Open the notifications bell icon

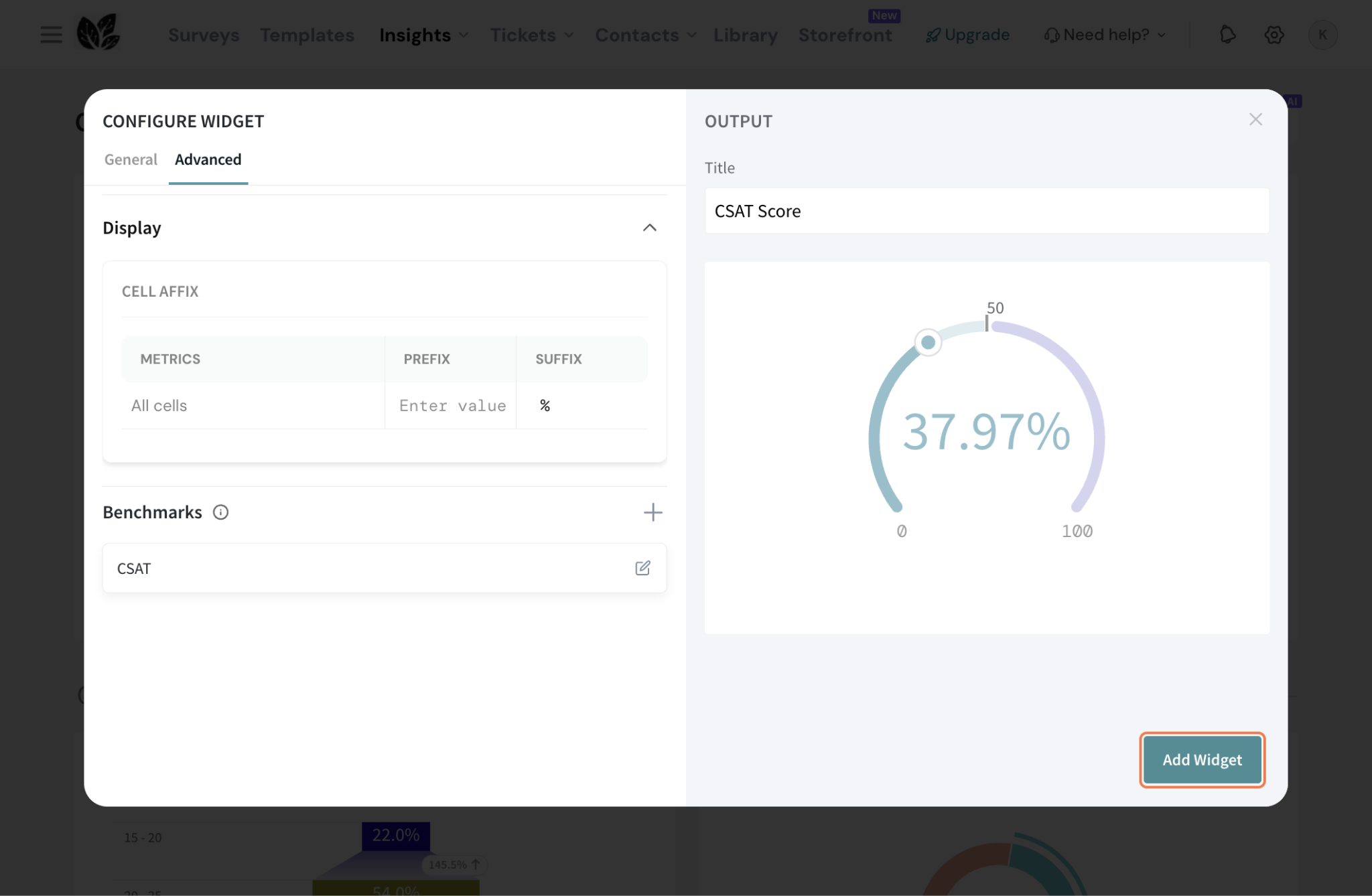1227,34
